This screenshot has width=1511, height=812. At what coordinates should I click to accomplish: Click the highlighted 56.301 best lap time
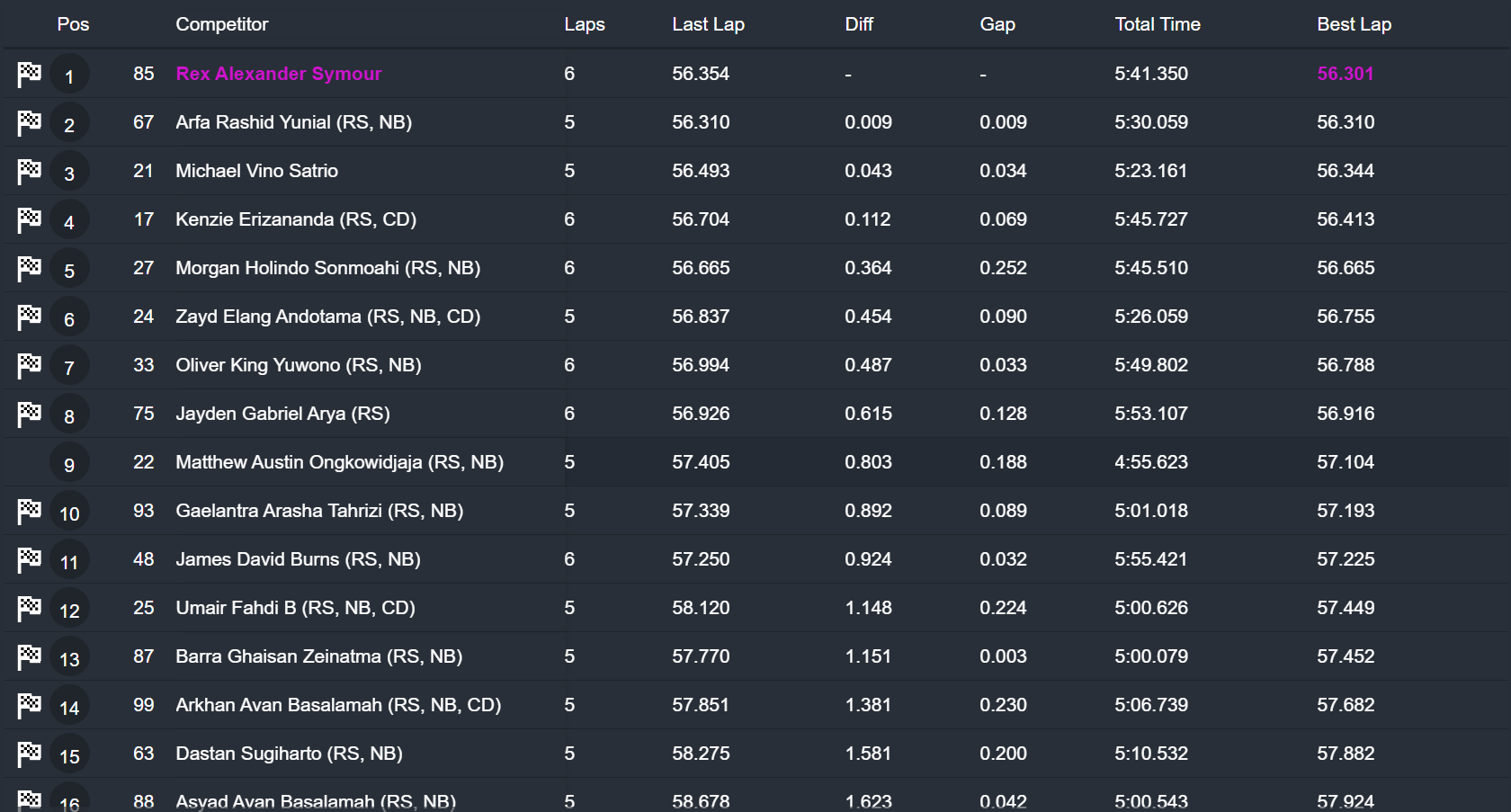1345,74
